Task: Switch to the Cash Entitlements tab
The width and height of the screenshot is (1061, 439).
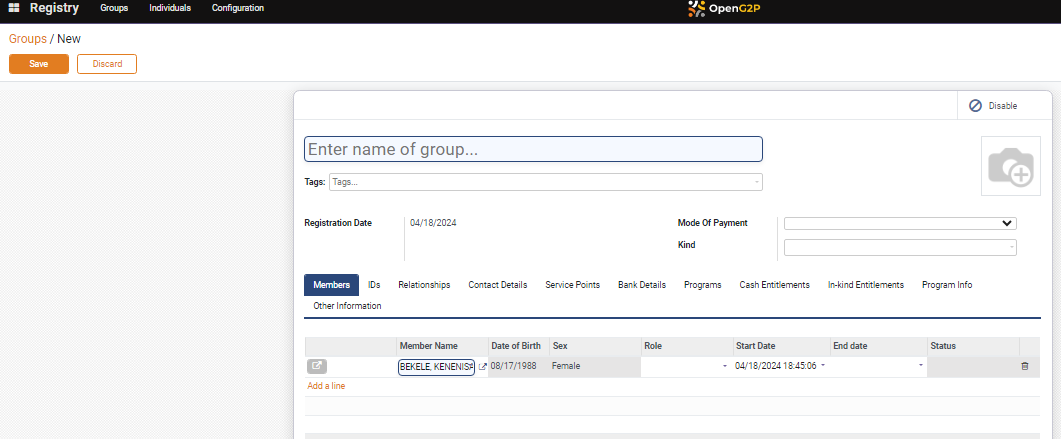Action: [x=774, y=285]
